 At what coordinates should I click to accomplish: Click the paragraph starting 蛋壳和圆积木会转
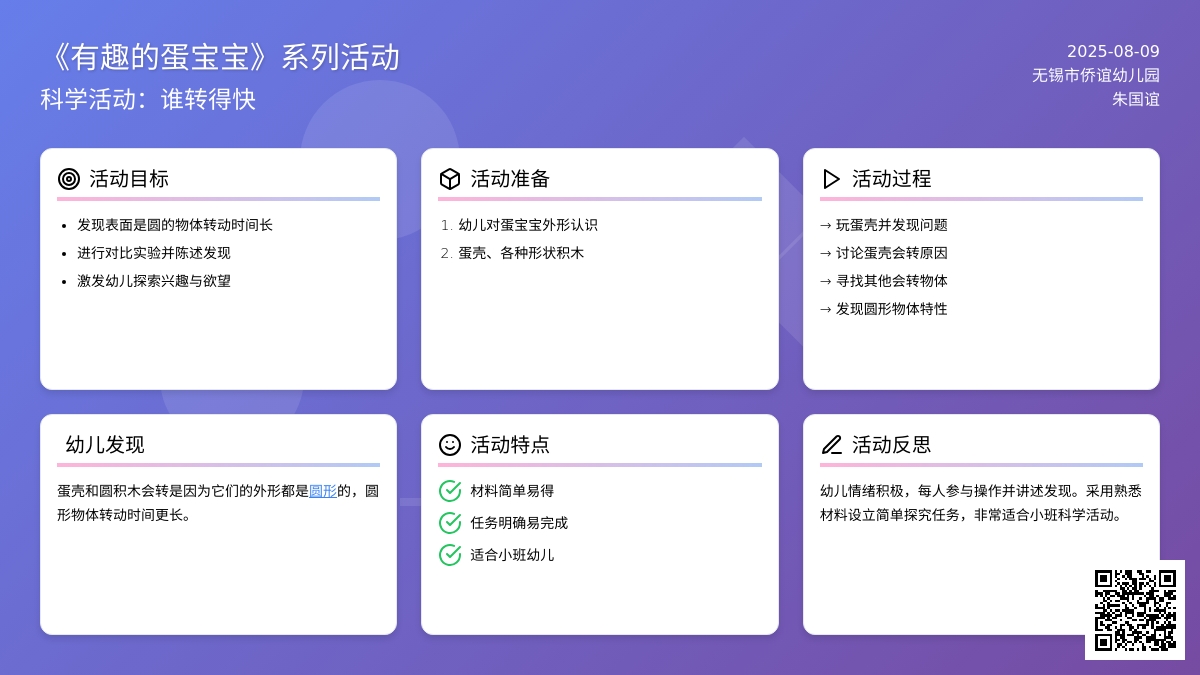click(218, 503)
